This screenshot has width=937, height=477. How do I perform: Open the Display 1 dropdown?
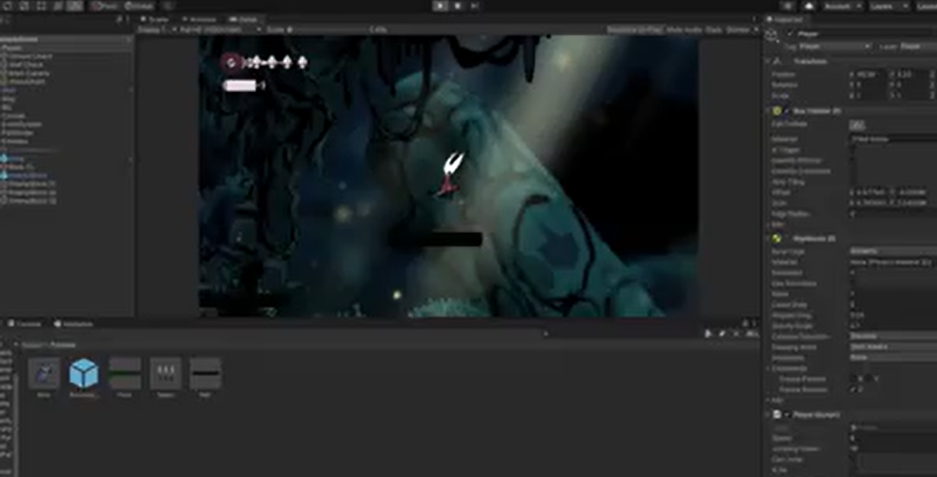pos(157,29)
